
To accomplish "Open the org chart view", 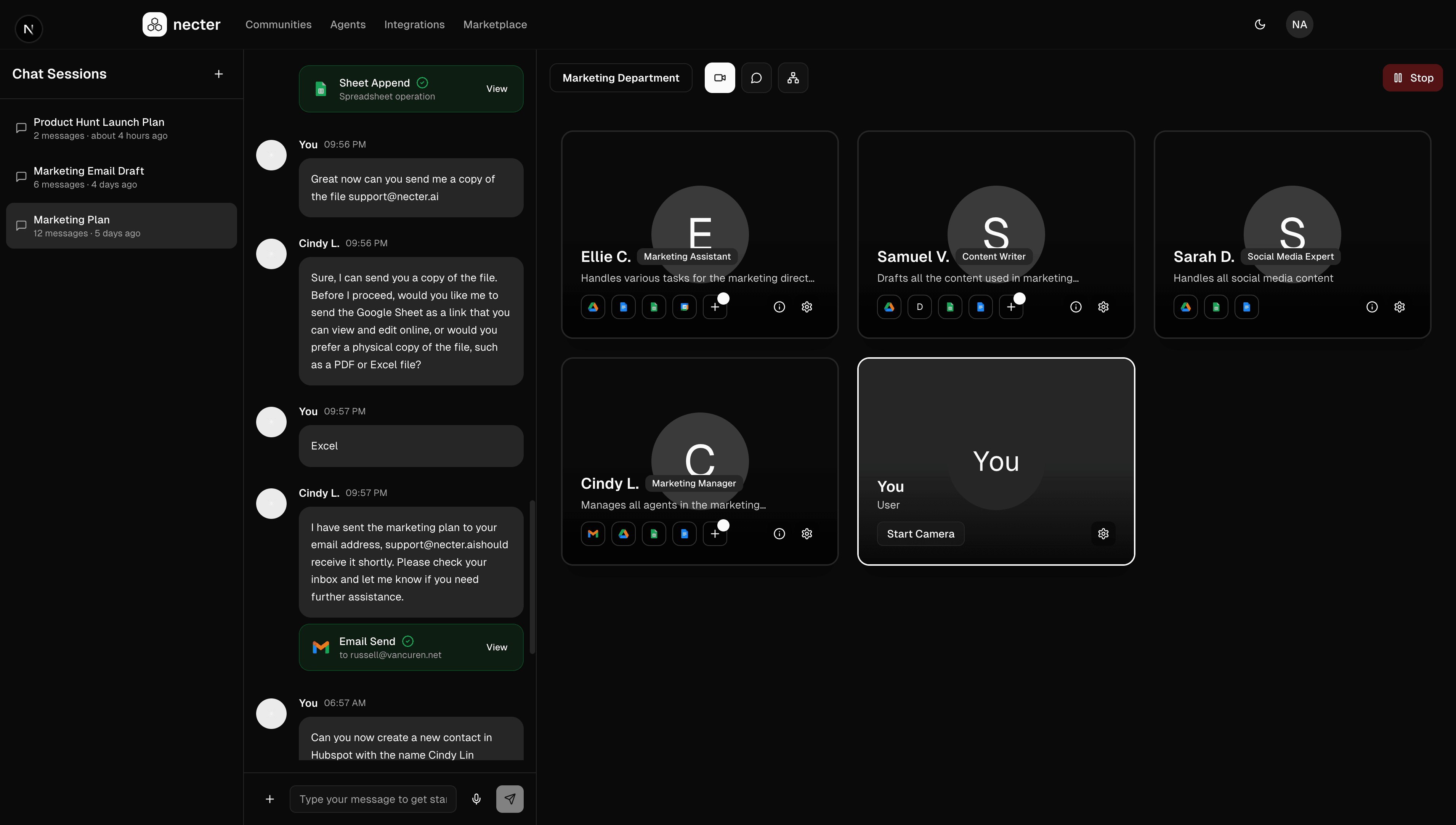I will click(793, 78).
